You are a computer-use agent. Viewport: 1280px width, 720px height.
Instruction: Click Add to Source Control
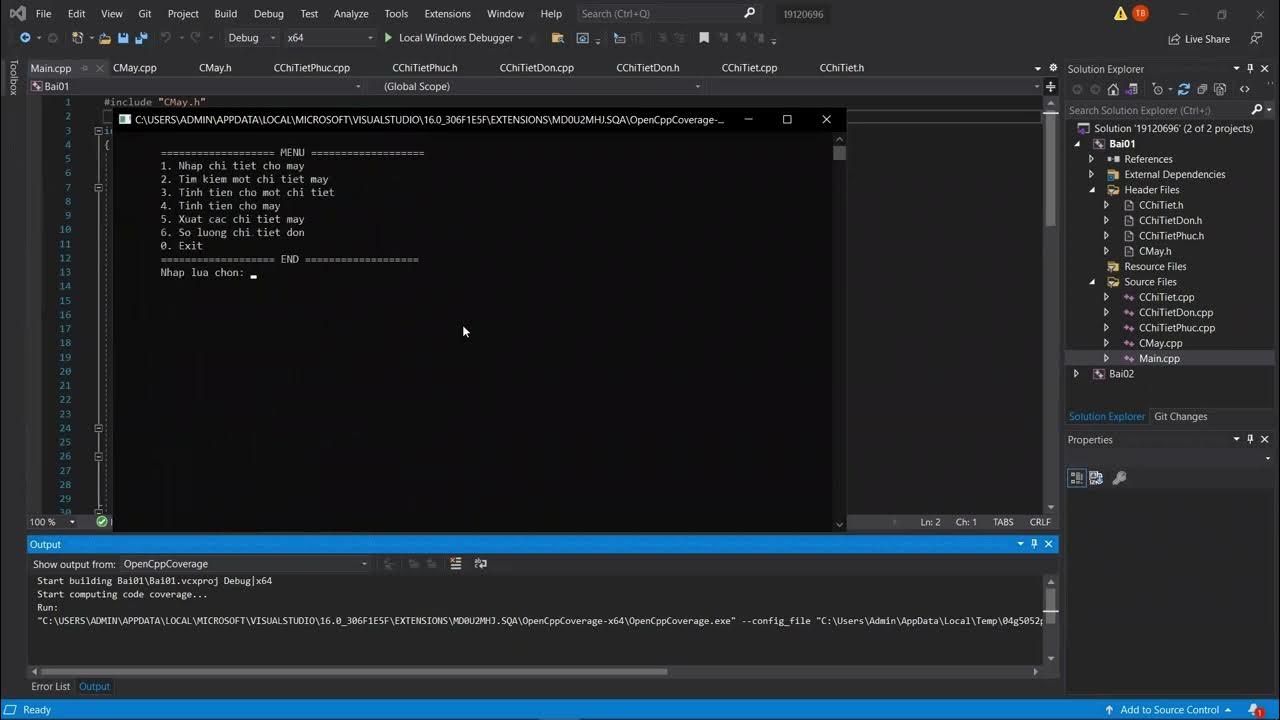[1169, 709]
